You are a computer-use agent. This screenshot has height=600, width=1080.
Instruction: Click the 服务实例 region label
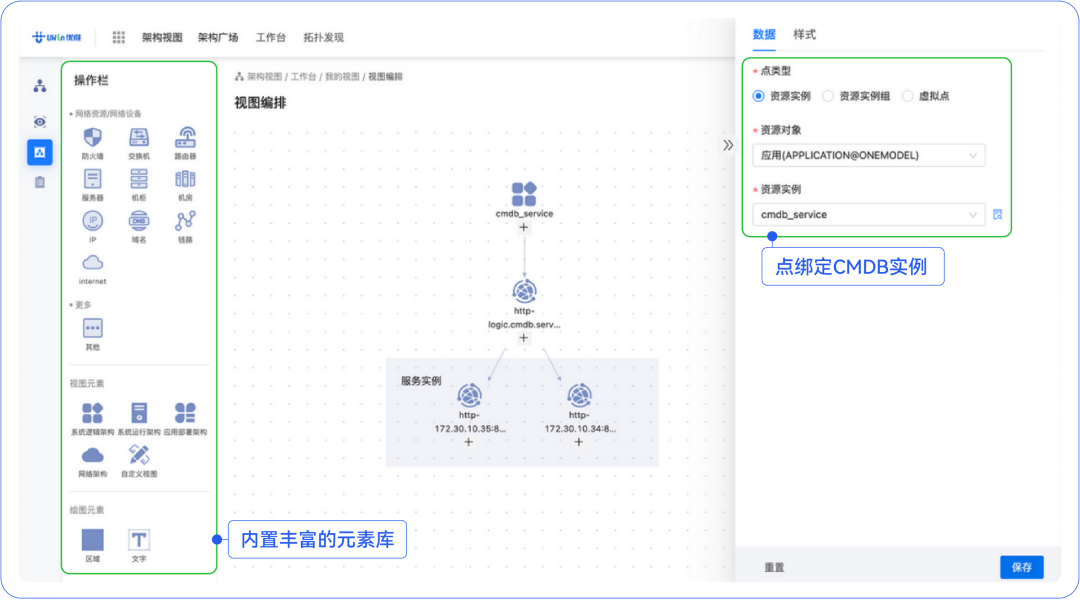click(x=421, y=381)
